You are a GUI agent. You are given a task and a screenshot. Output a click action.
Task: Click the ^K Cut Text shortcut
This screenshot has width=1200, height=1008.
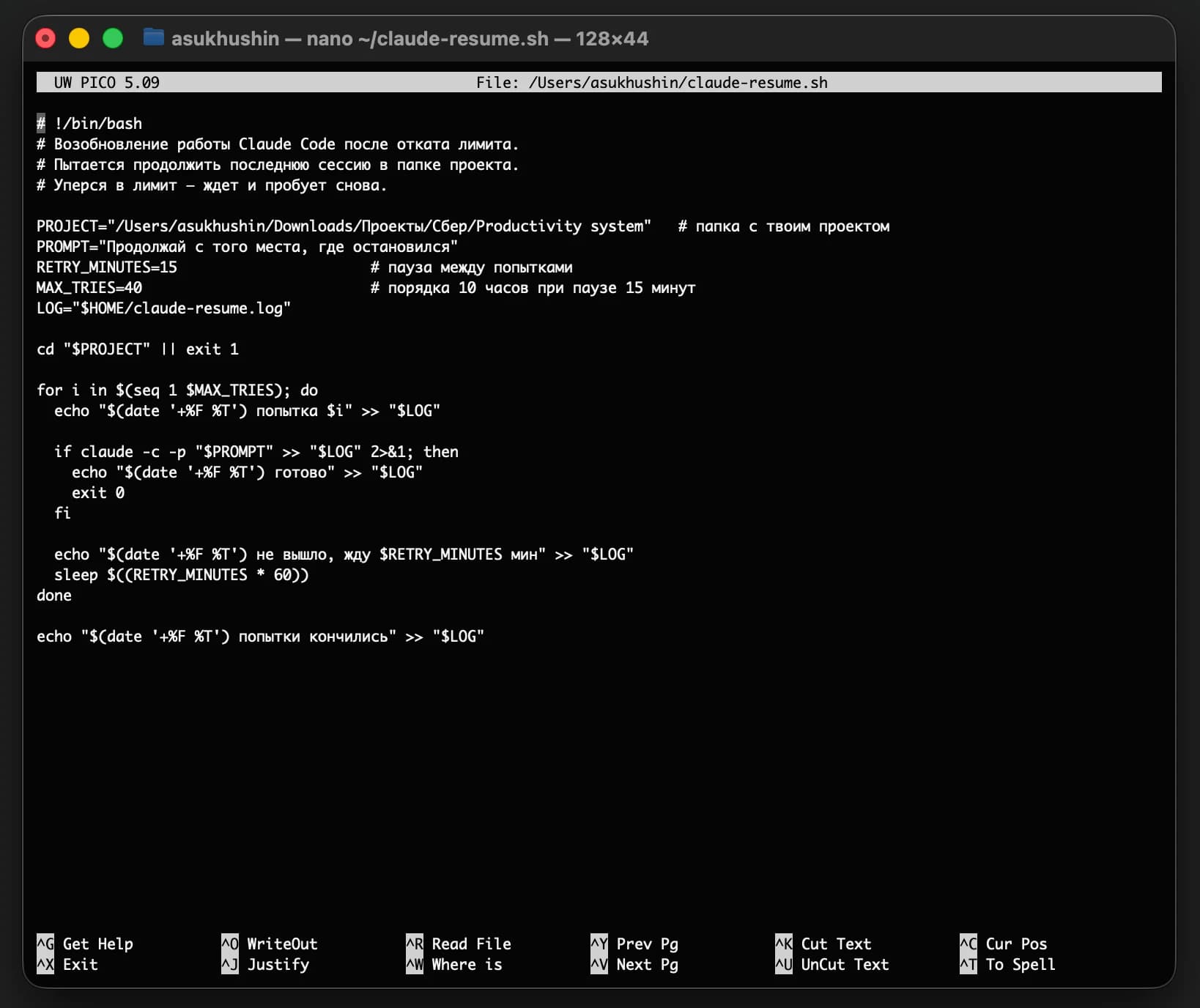click(x=823, y=944)
